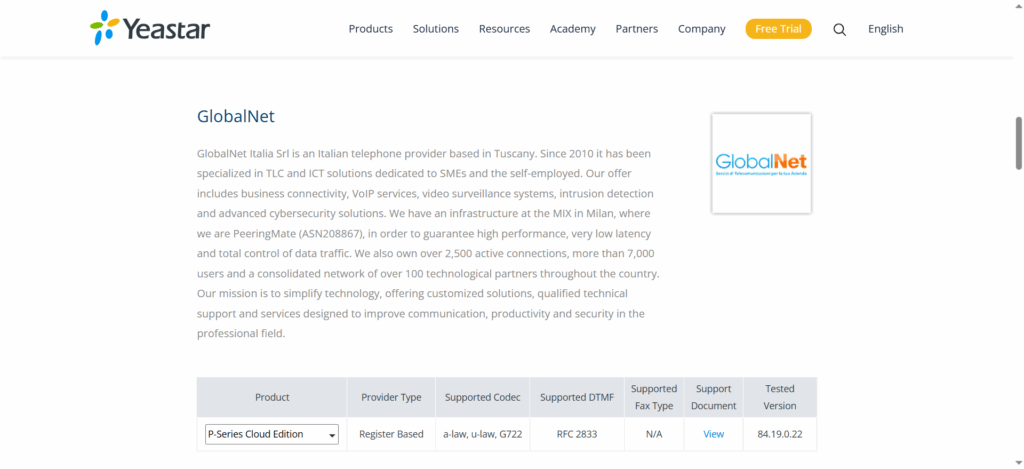Image resolution: width=1024 pixels, height=469 pixels.
Task: Click the Supported Fax Type column header
Action: [x=654, y=397]
